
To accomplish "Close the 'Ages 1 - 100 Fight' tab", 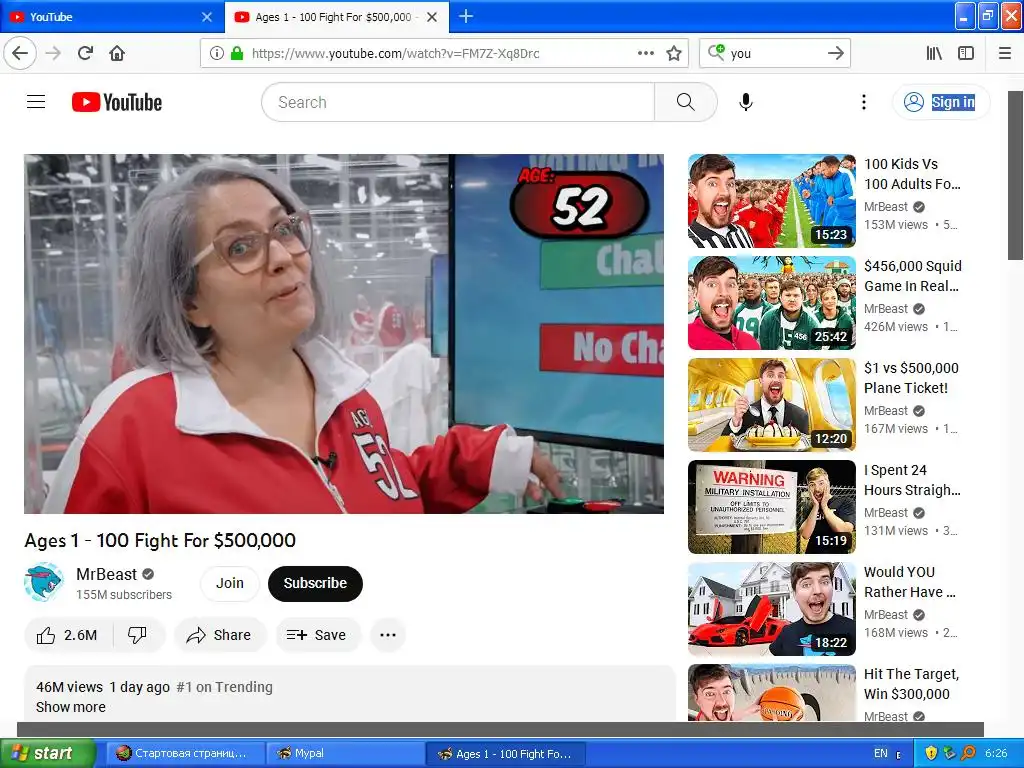I will [432, 17].
